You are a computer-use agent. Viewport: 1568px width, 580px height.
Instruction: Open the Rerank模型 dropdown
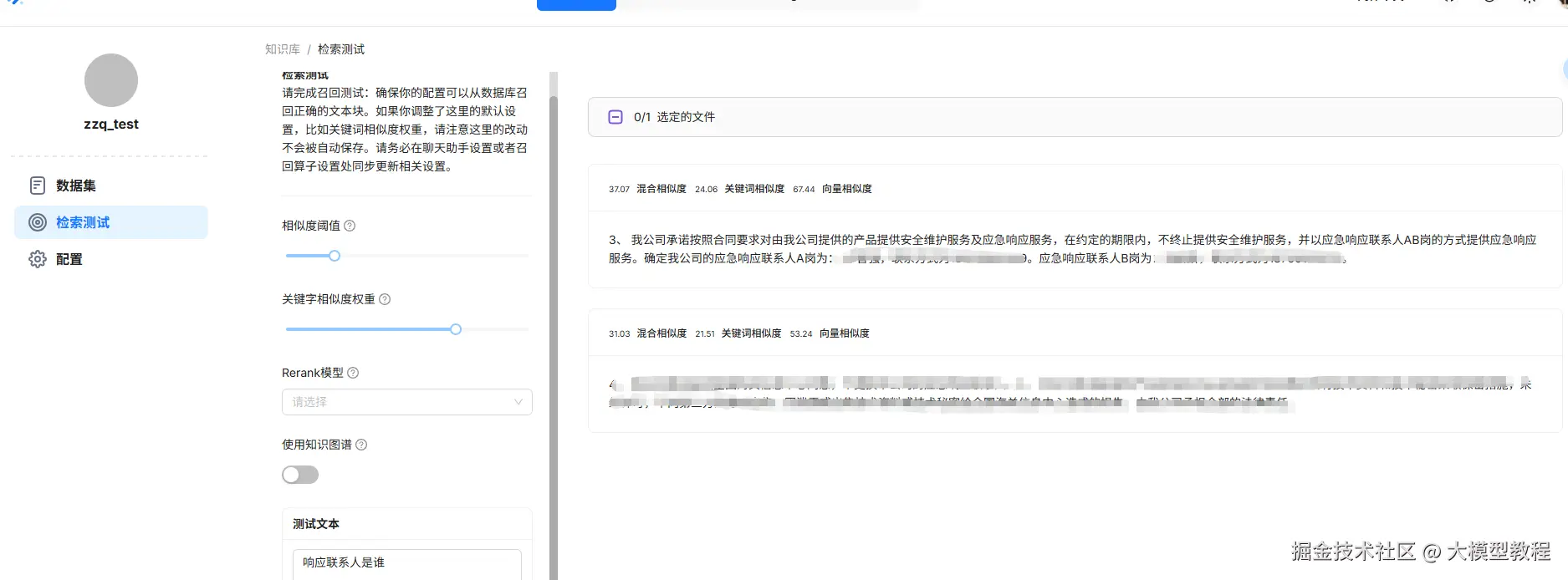tap(407, 402)
